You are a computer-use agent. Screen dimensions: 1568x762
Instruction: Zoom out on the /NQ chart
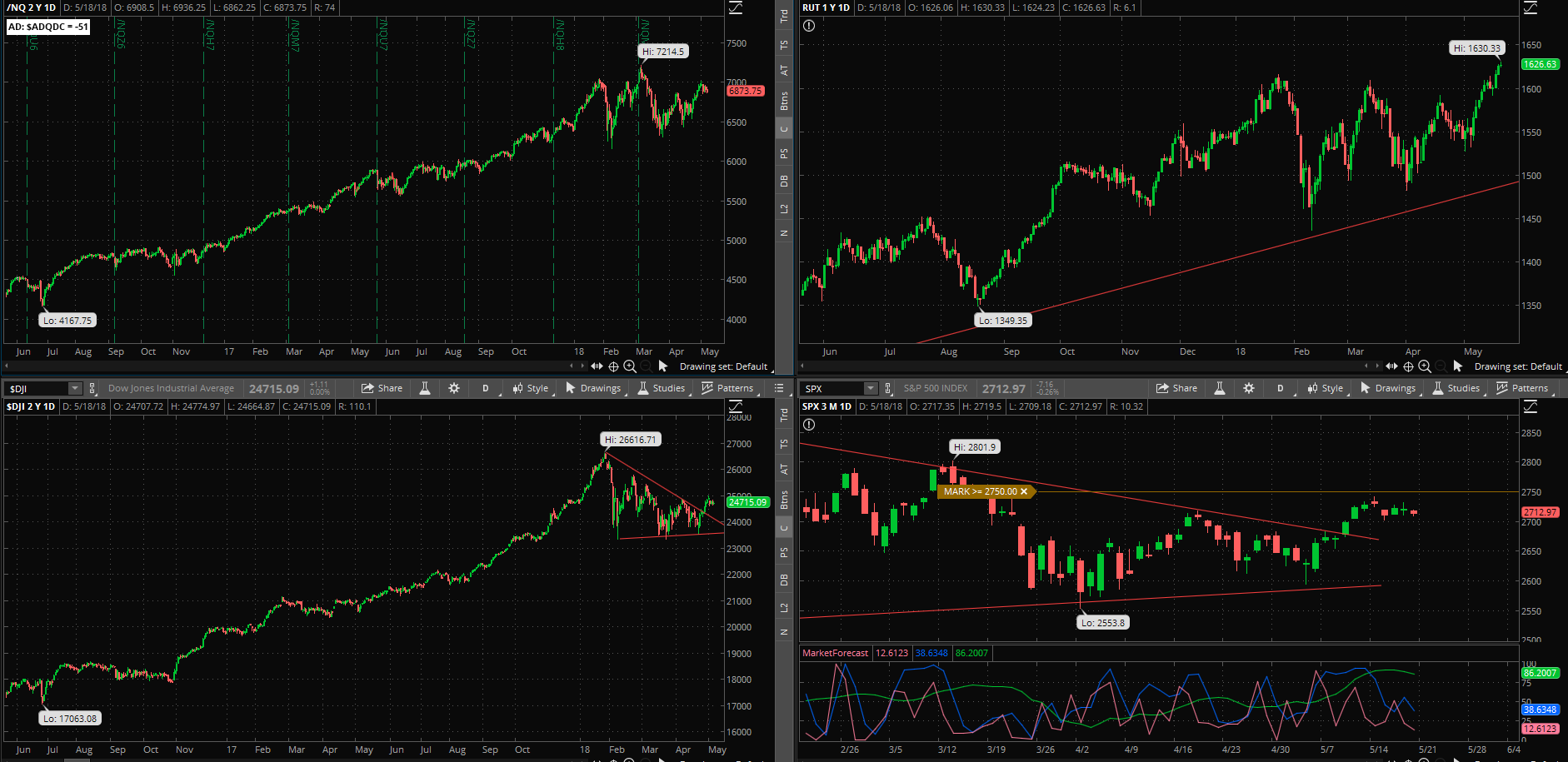tap(647, 366)
